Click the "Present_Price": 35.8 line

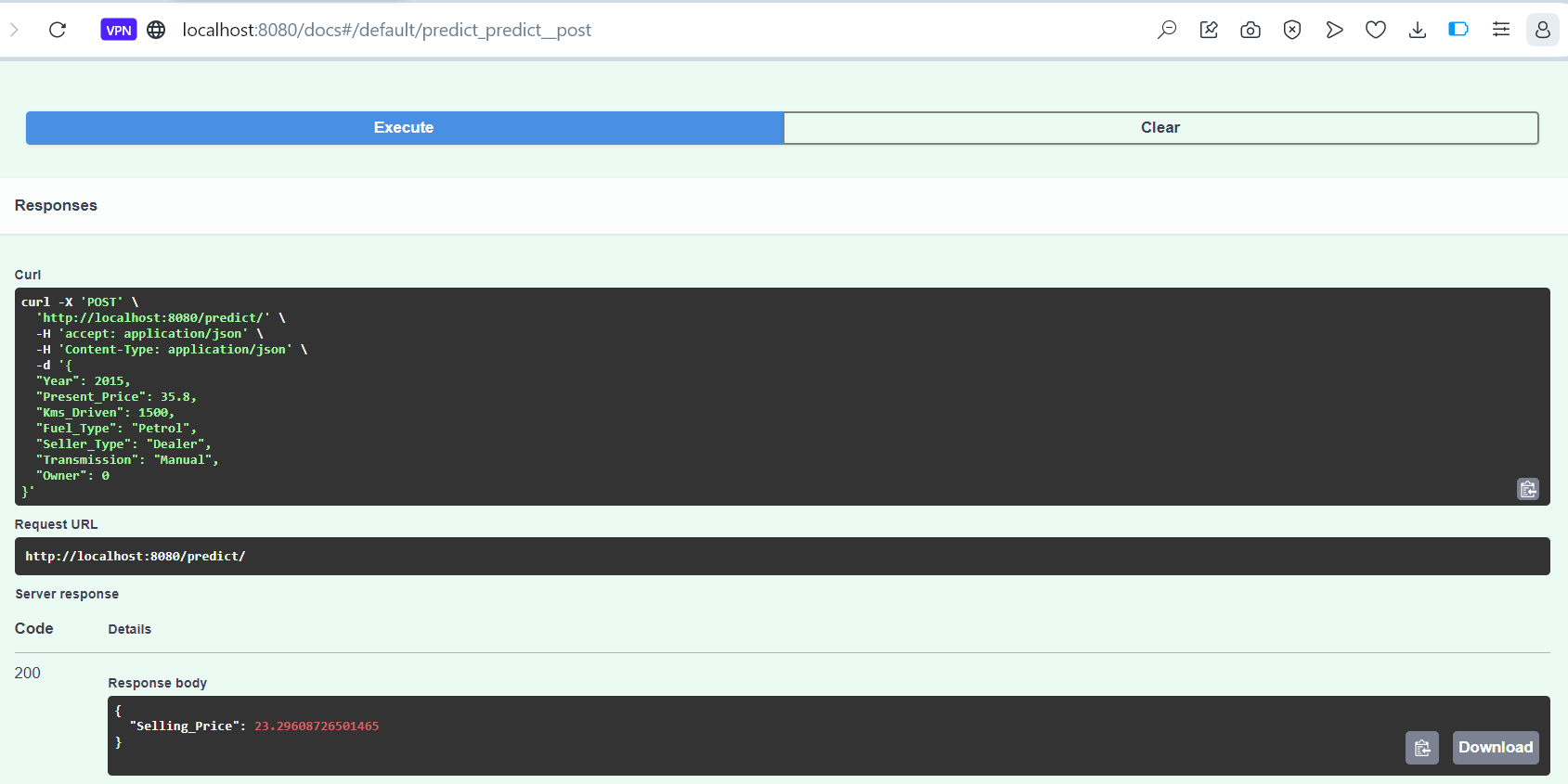pyautogui.click(x=116, y=397)
